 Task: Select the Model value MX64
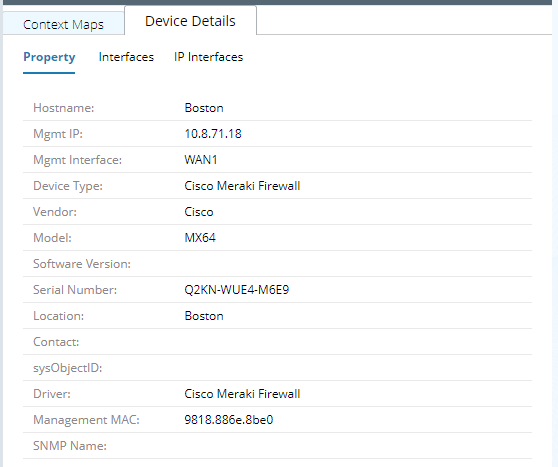click(200, 238)
